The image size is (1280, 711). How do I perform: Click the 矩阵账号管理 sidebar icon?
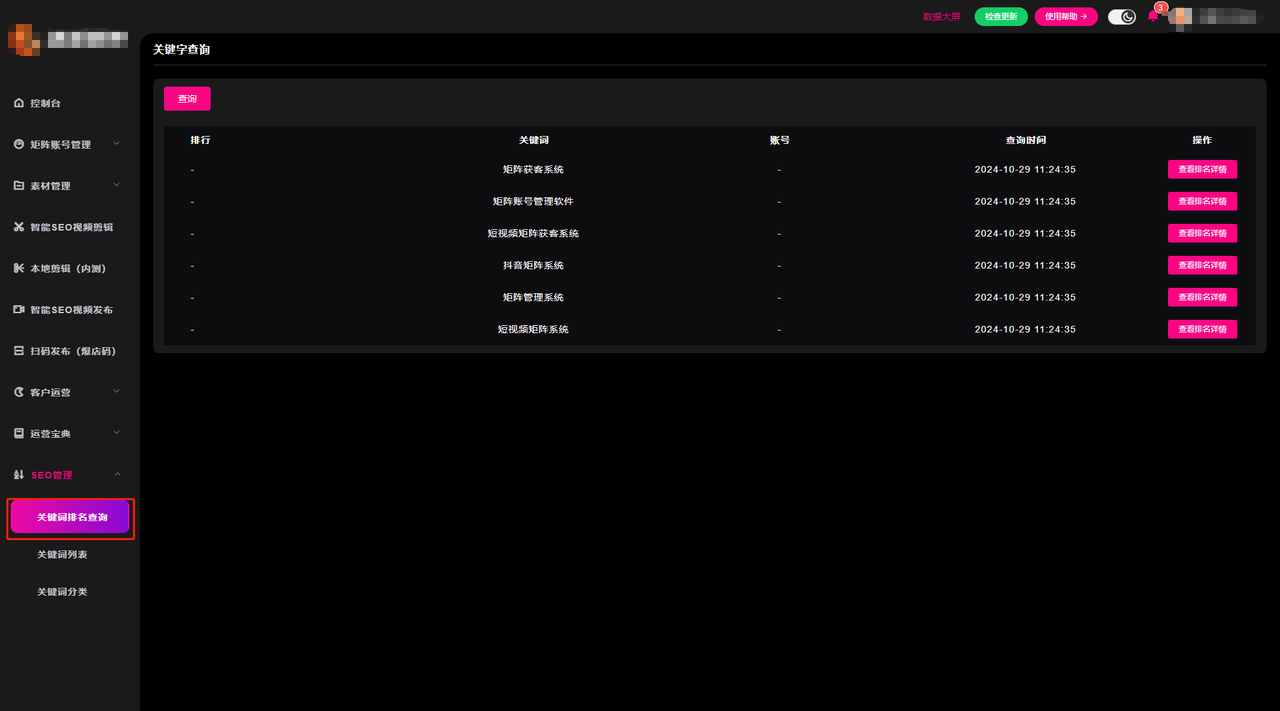pos(19,144)
